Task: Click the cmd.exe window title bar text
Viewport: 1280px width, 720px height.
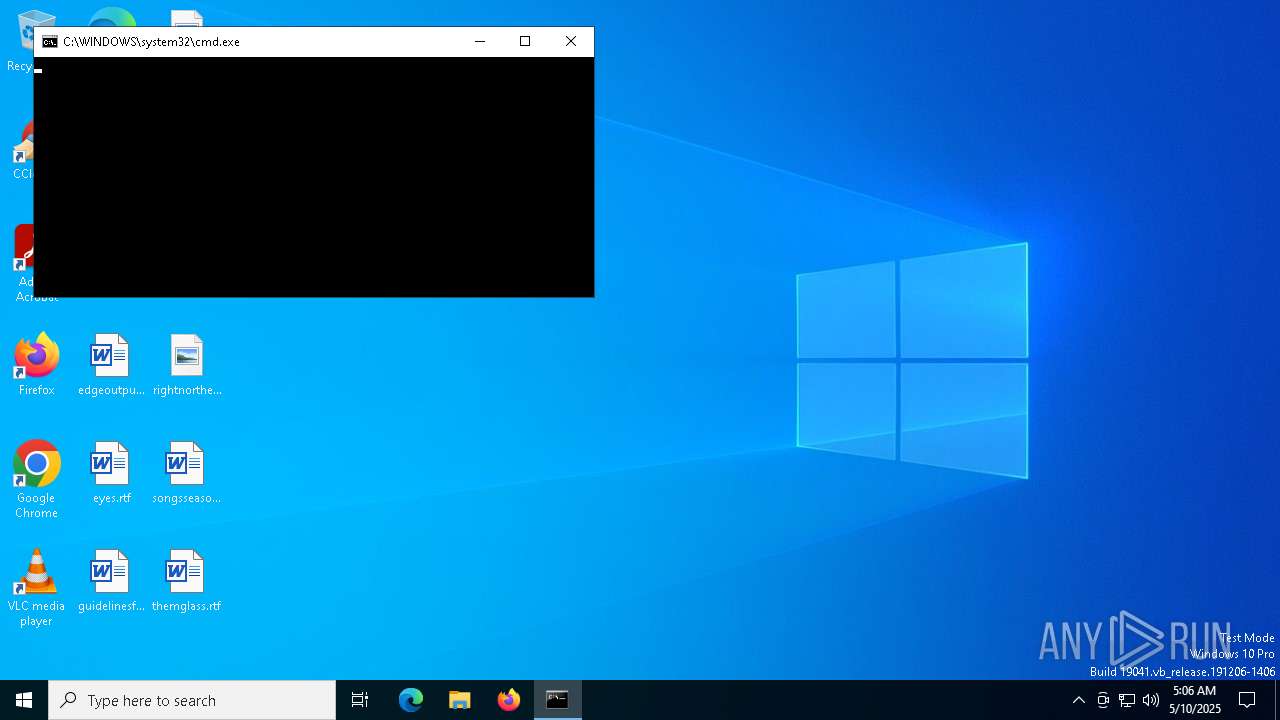Action: (151, 42)
